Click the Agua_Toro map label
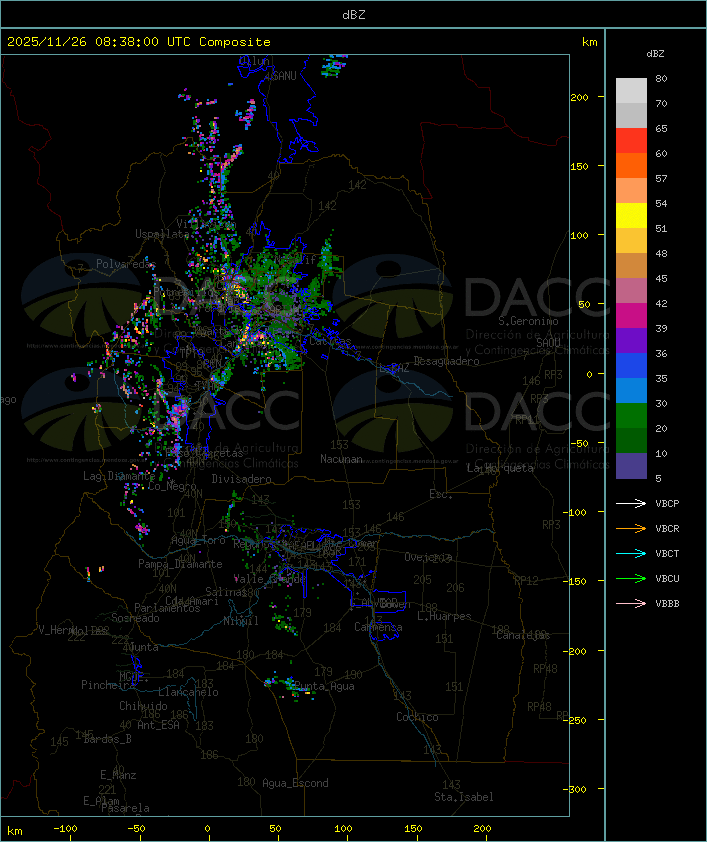 pyautogui.click(x=199, y=541)
